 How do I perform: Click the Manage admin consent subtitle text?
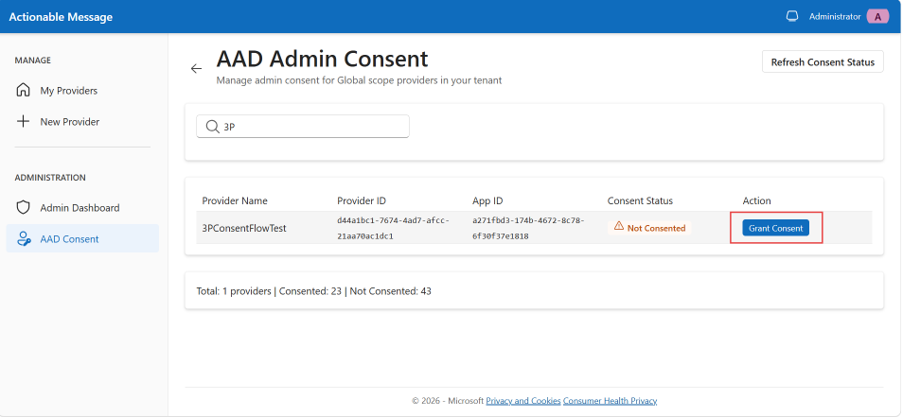(359, 81)
